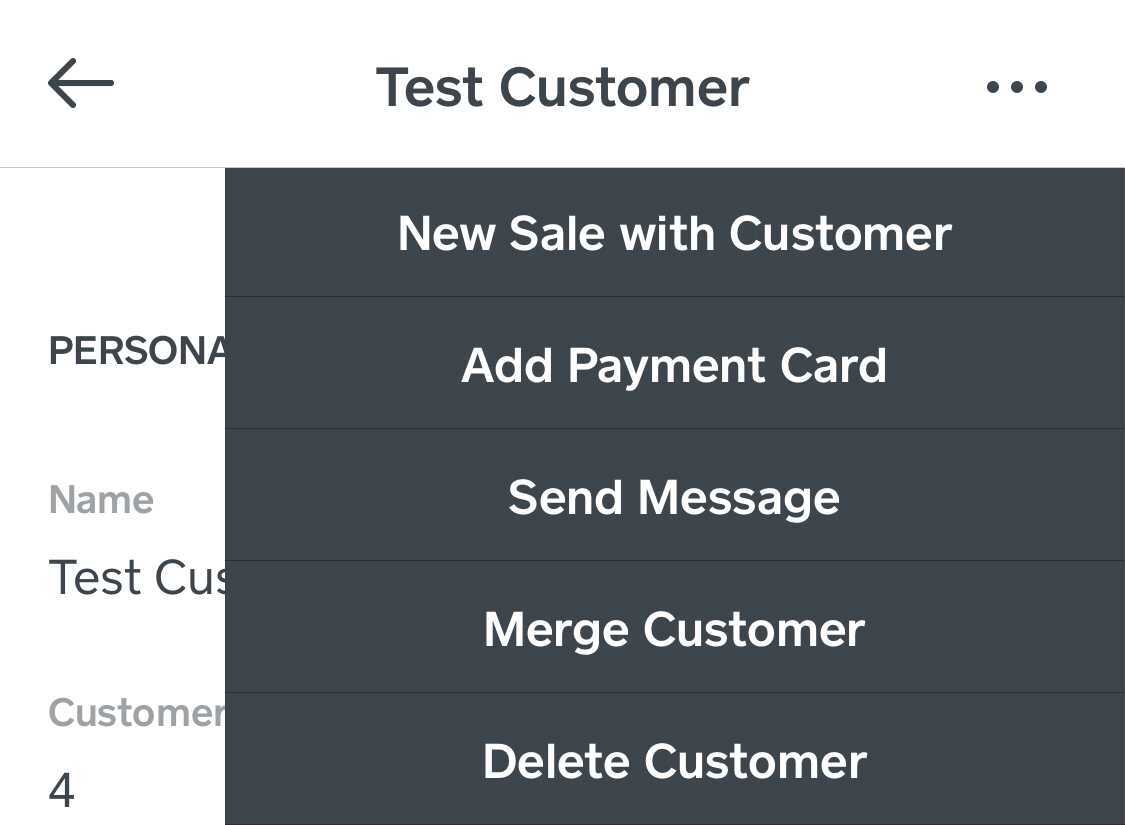Screen dimensions: 1125x825
Task: Open the three-dot more options menu
Action: click(1016, 87)
